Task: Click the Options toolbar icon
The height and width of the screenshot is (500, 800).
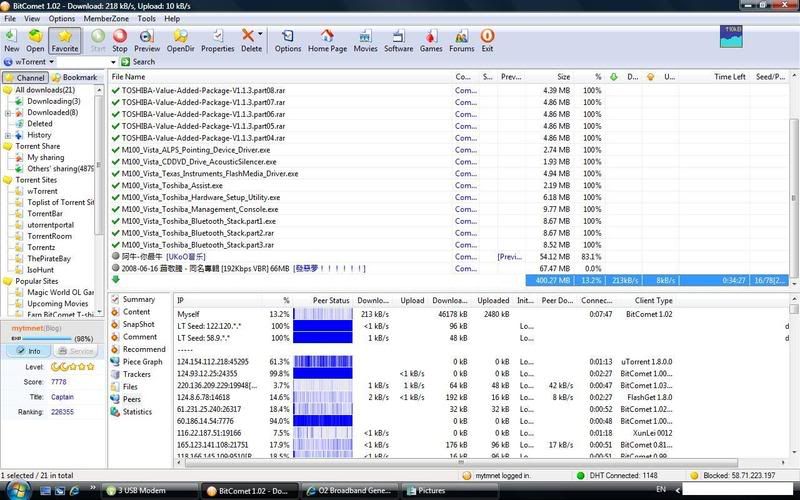Action: [288, 40]
